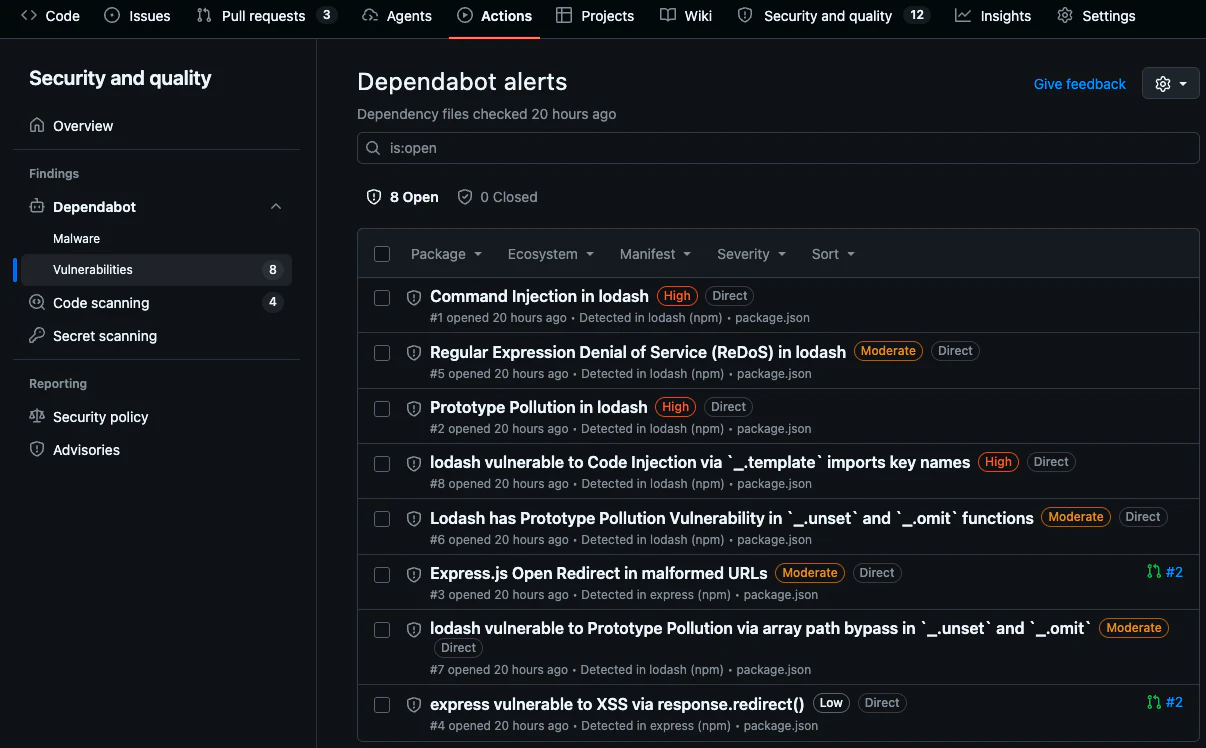Open Express.js Open Redirect in malformed URLs alert
The height and width of the screenshot is (748, 1206).
(x=599, y=573)
